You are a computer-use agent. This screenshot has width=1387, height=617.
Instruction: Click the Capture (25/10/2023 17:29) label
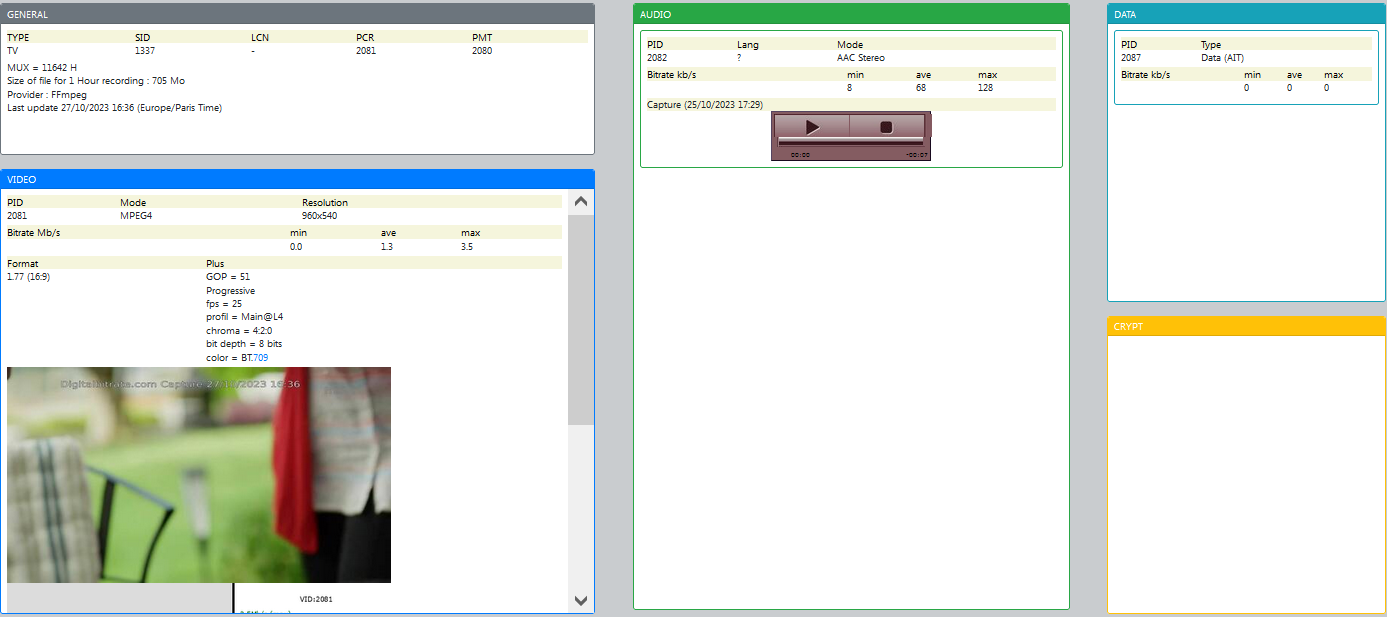coord(705,104)
